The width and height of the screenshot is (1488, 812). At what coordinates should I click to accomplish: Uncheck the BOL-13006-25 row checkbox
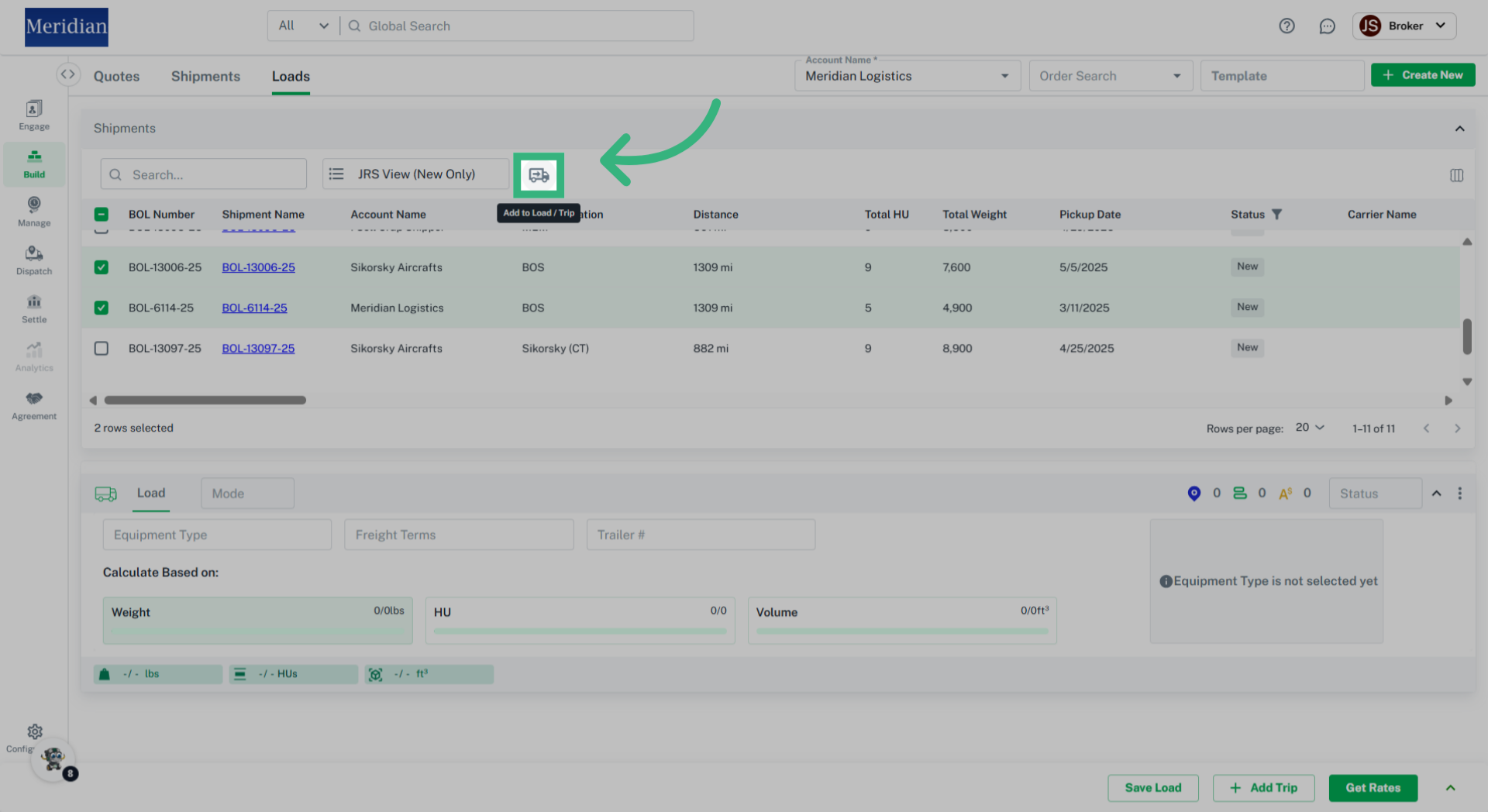[x=102, y=267]
